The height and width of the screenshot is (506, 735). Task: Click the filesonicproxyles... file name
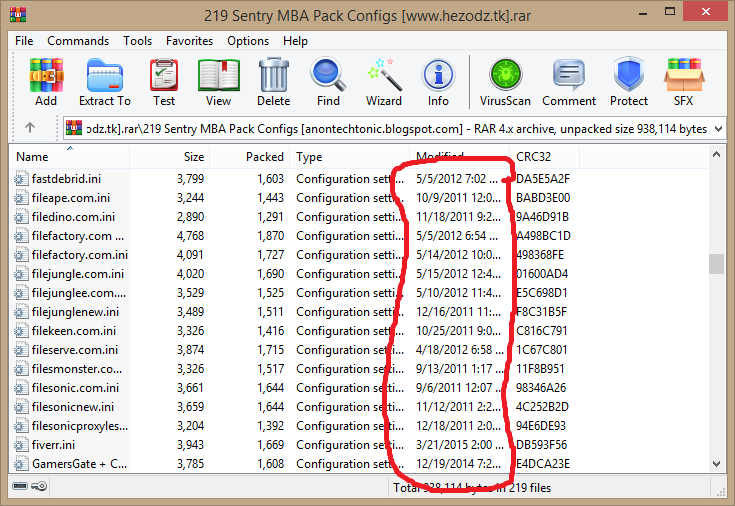(80, 426)
